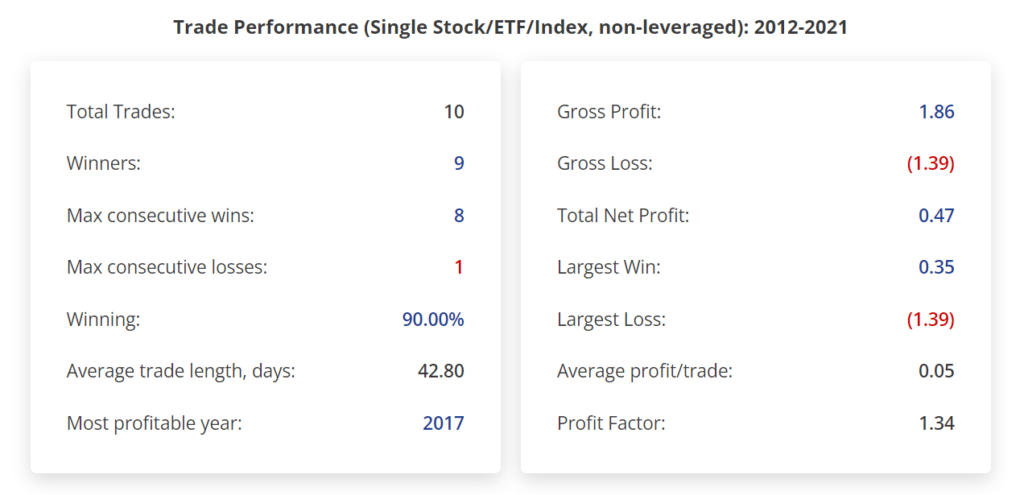Viewport: 1024px width, 495px height.
Task: Click the Gross Profit value 1.86
Action: pyautogui.click(x=937, y=112)
